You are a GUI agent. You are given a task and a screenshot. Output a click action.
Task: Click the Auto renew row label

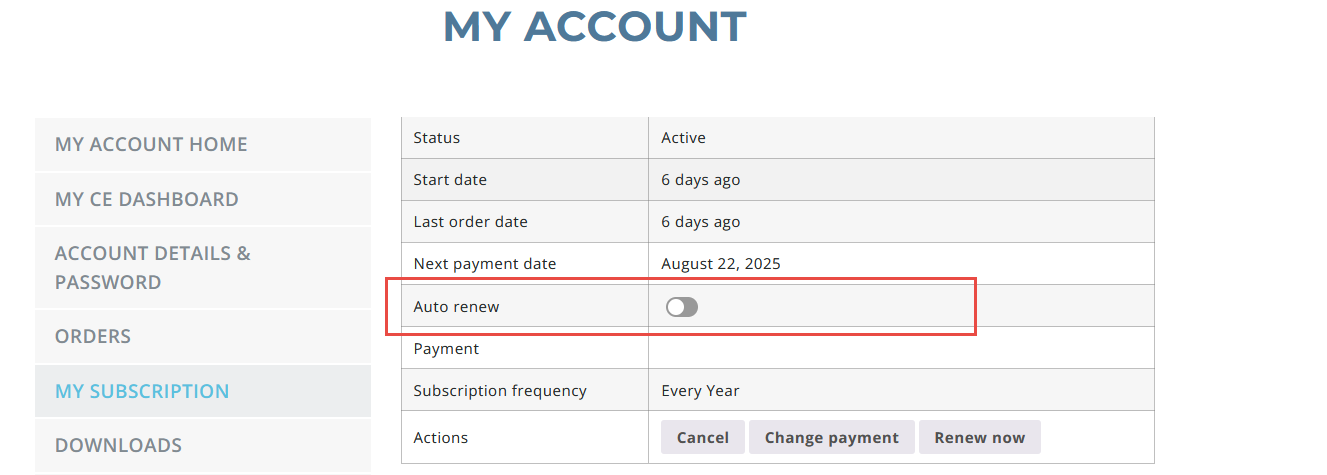(456, 307)
